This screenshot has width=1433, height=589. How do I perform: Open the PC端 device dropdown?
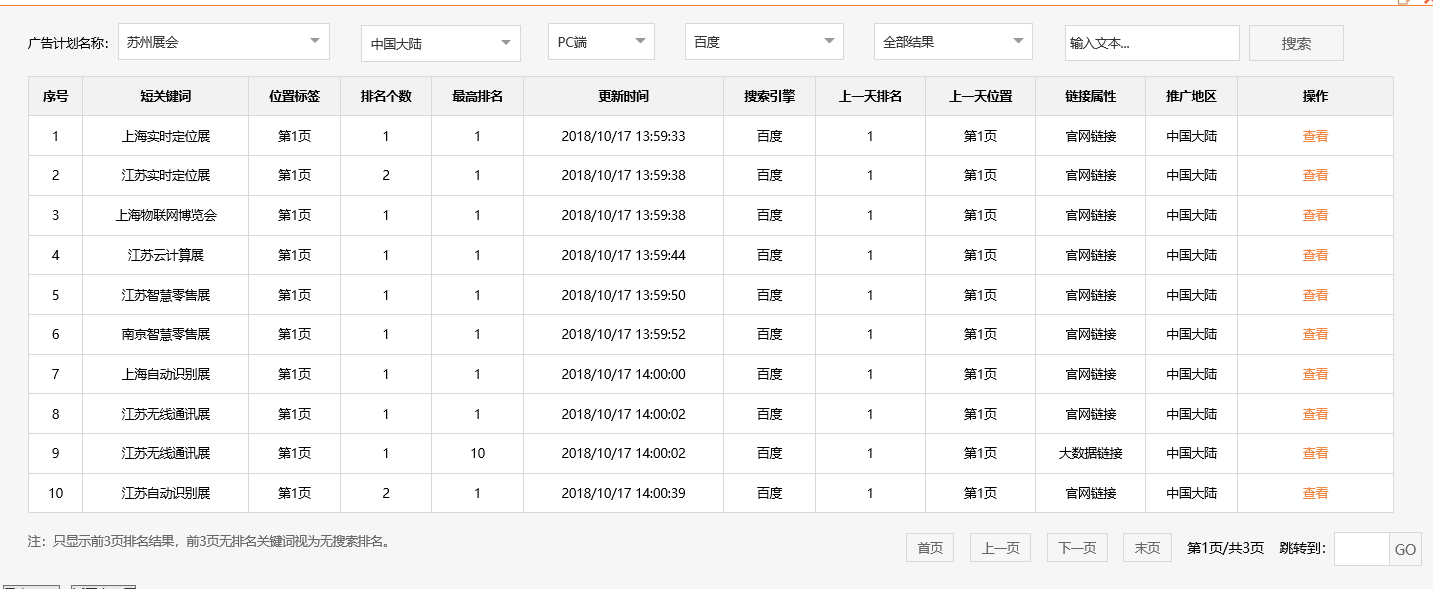click(599, 41)
